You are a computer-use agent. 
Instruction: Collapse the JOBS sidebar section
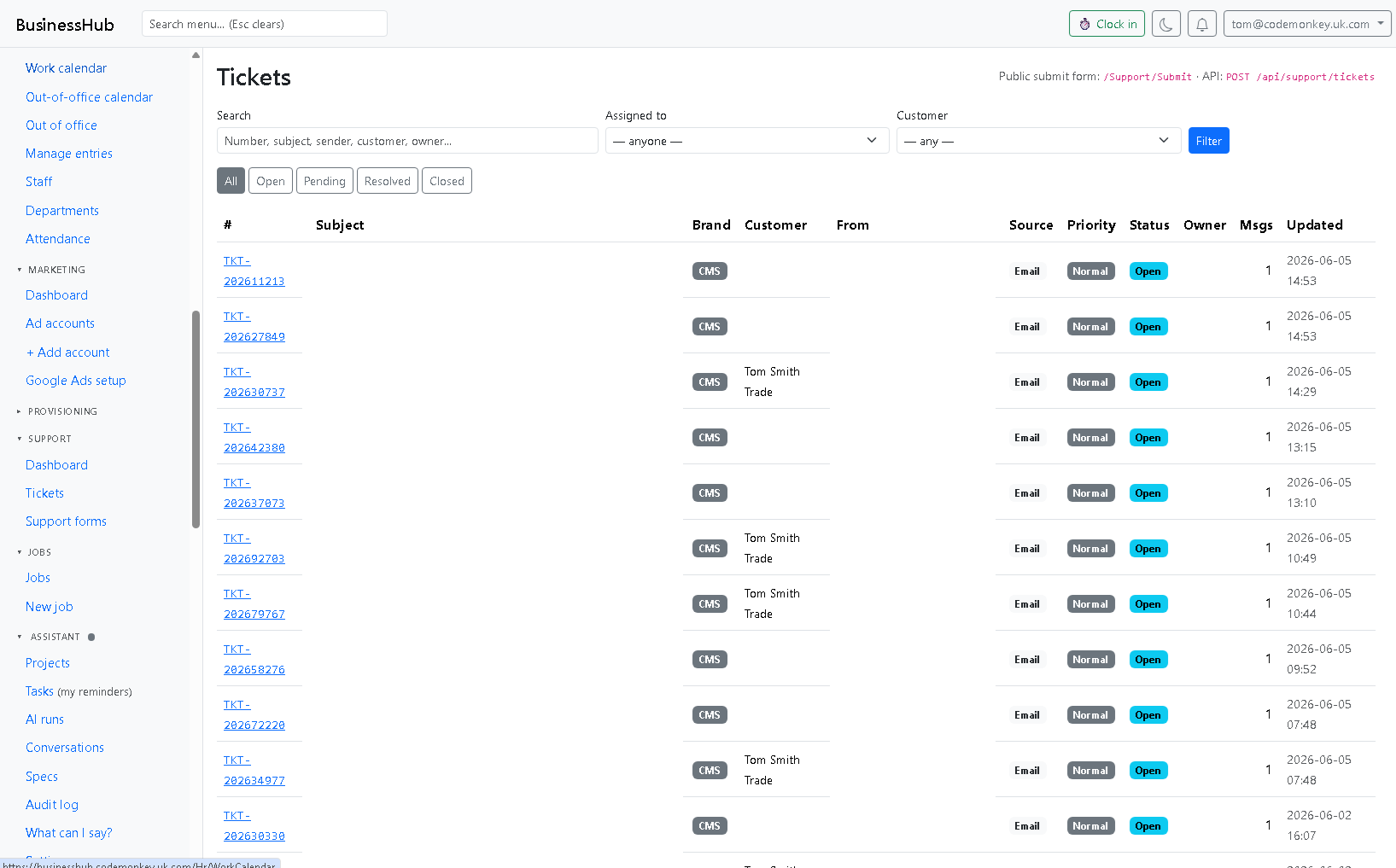(x=35, y=552)
